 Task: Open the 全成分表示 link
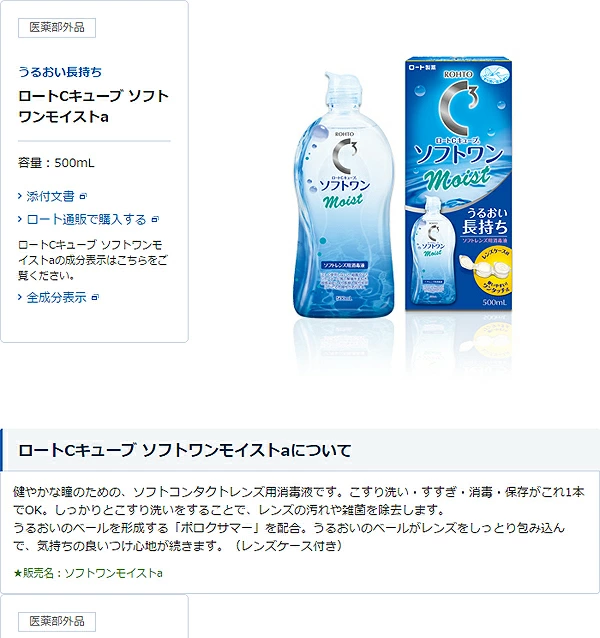point(57,297)
